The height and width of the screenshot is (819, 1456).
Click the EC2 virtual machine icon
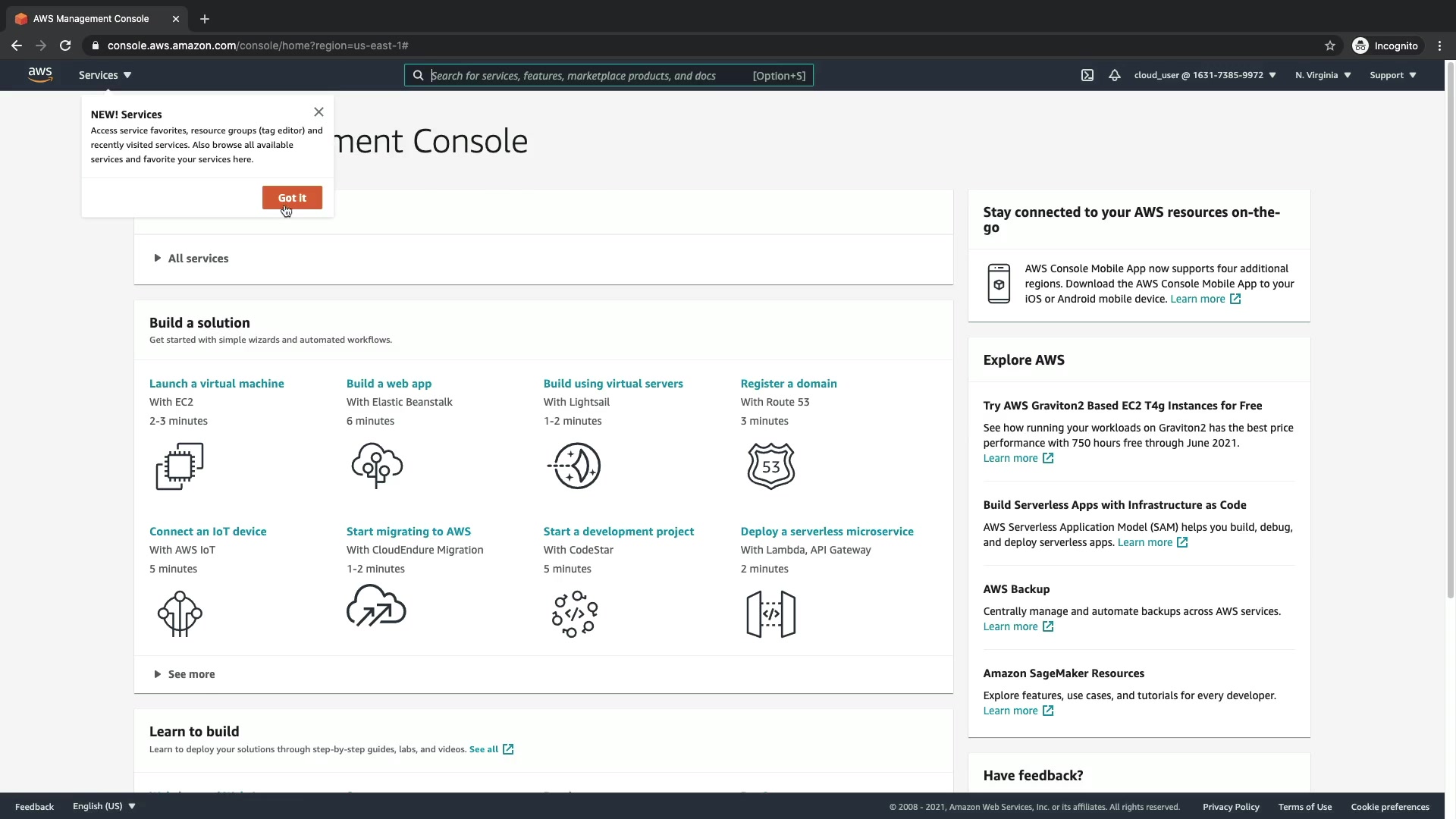click(180, 466)
